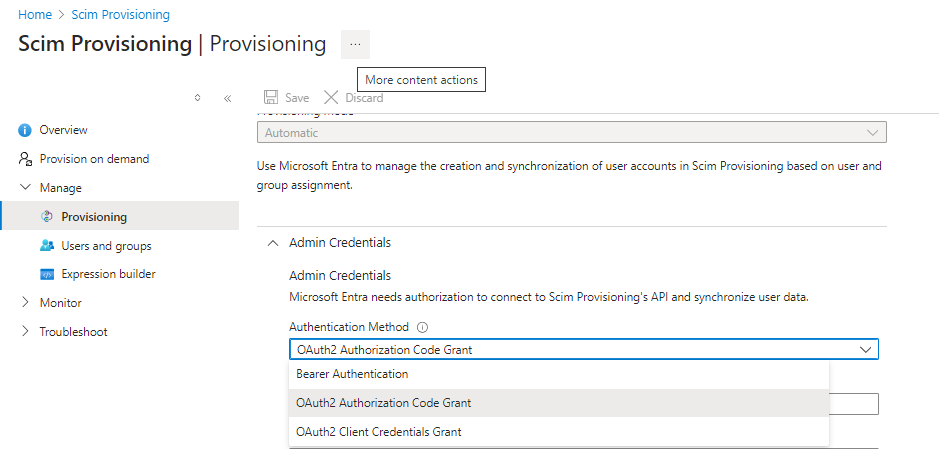This screenshot has height=449, width=939.
Task: Click the Users and groups icon
Action: coord(47,245)
